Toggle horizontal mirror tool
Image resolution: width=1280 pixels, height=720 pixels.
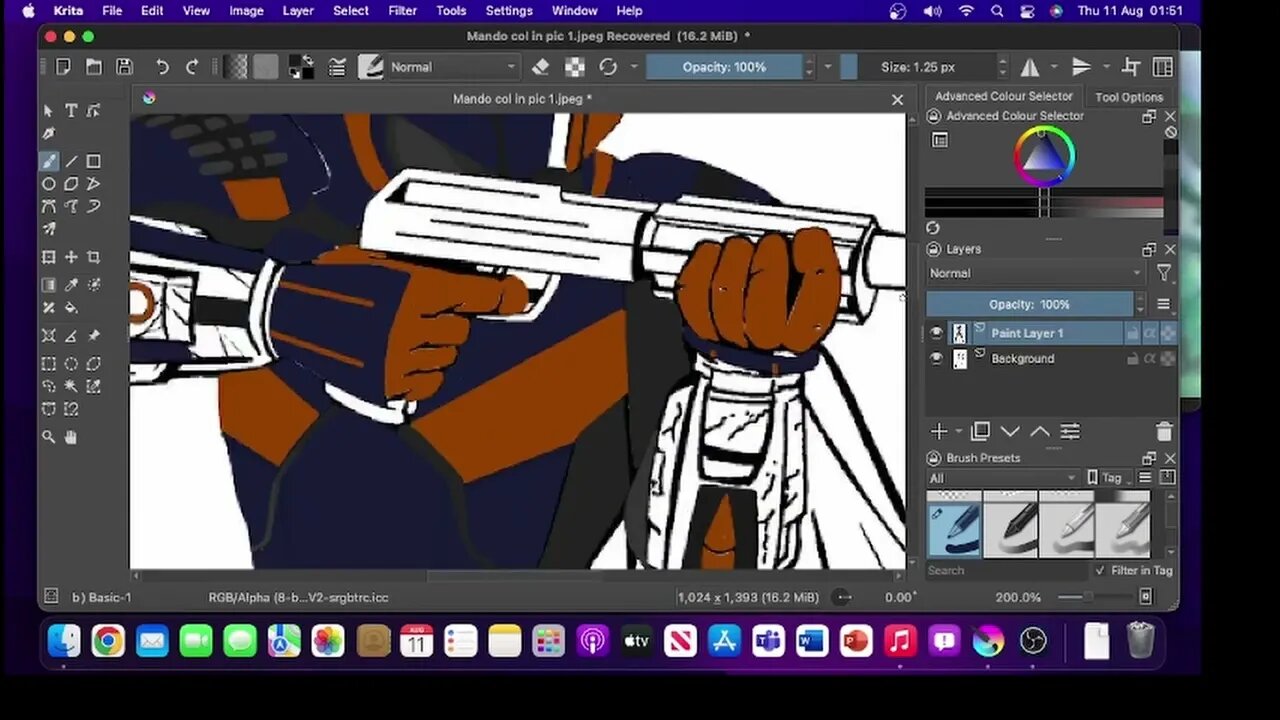pos(1029,67)
